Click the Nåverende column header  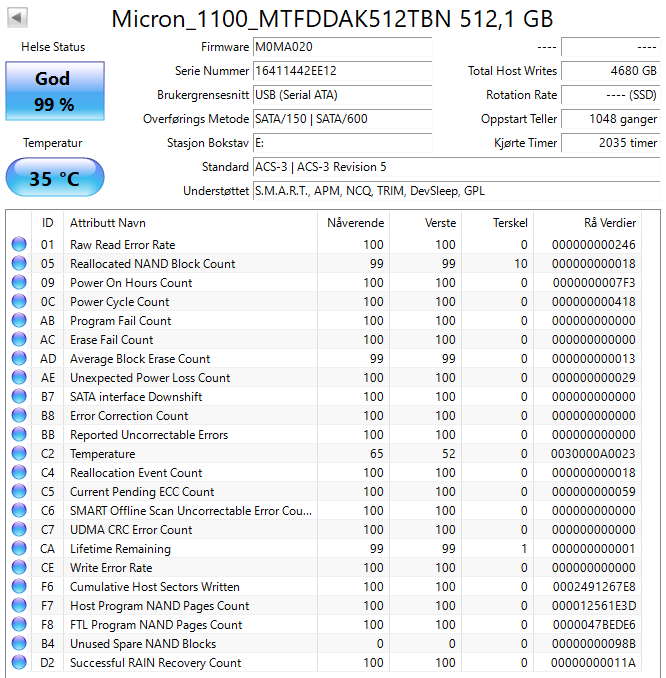point(354,222)
